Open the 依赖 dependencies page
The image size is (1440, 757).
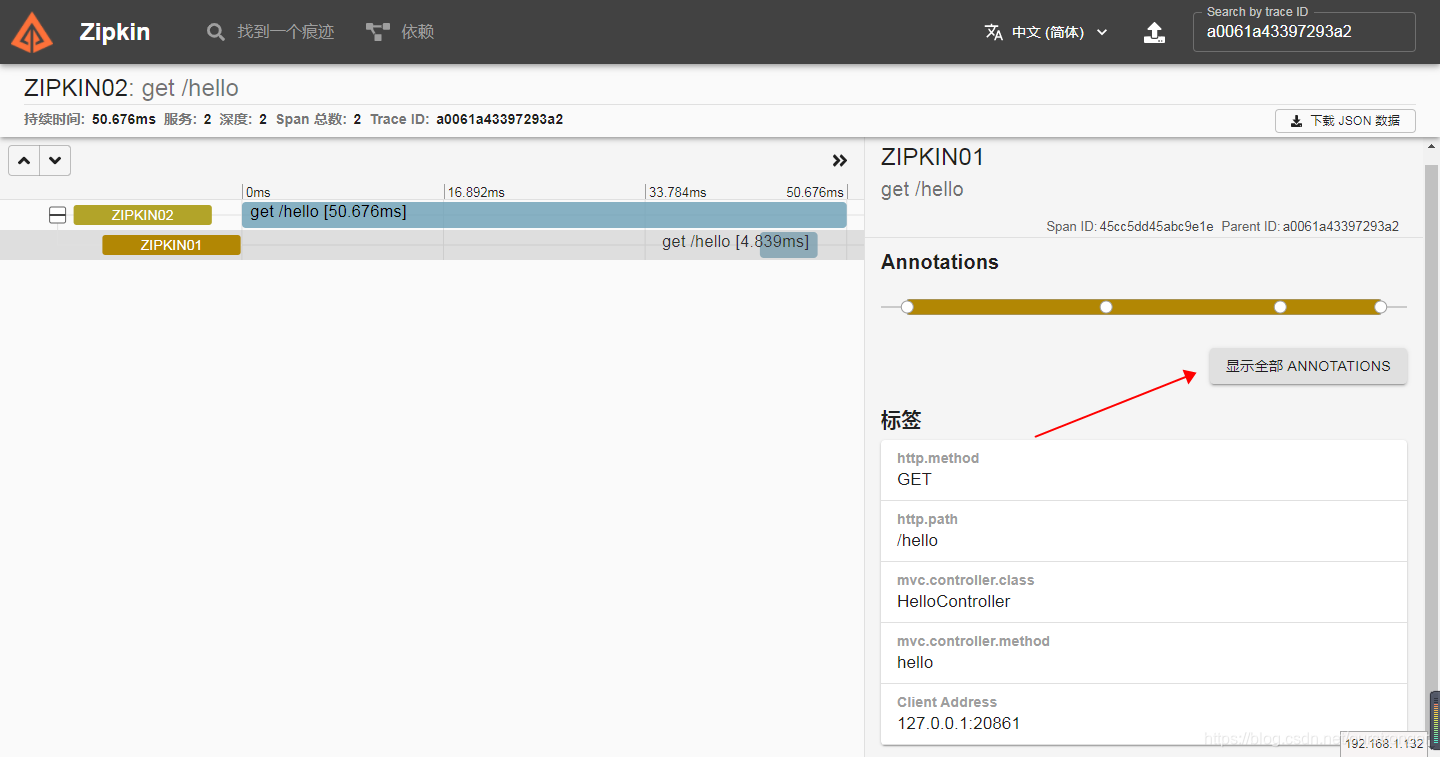click(x=400, y=32)
